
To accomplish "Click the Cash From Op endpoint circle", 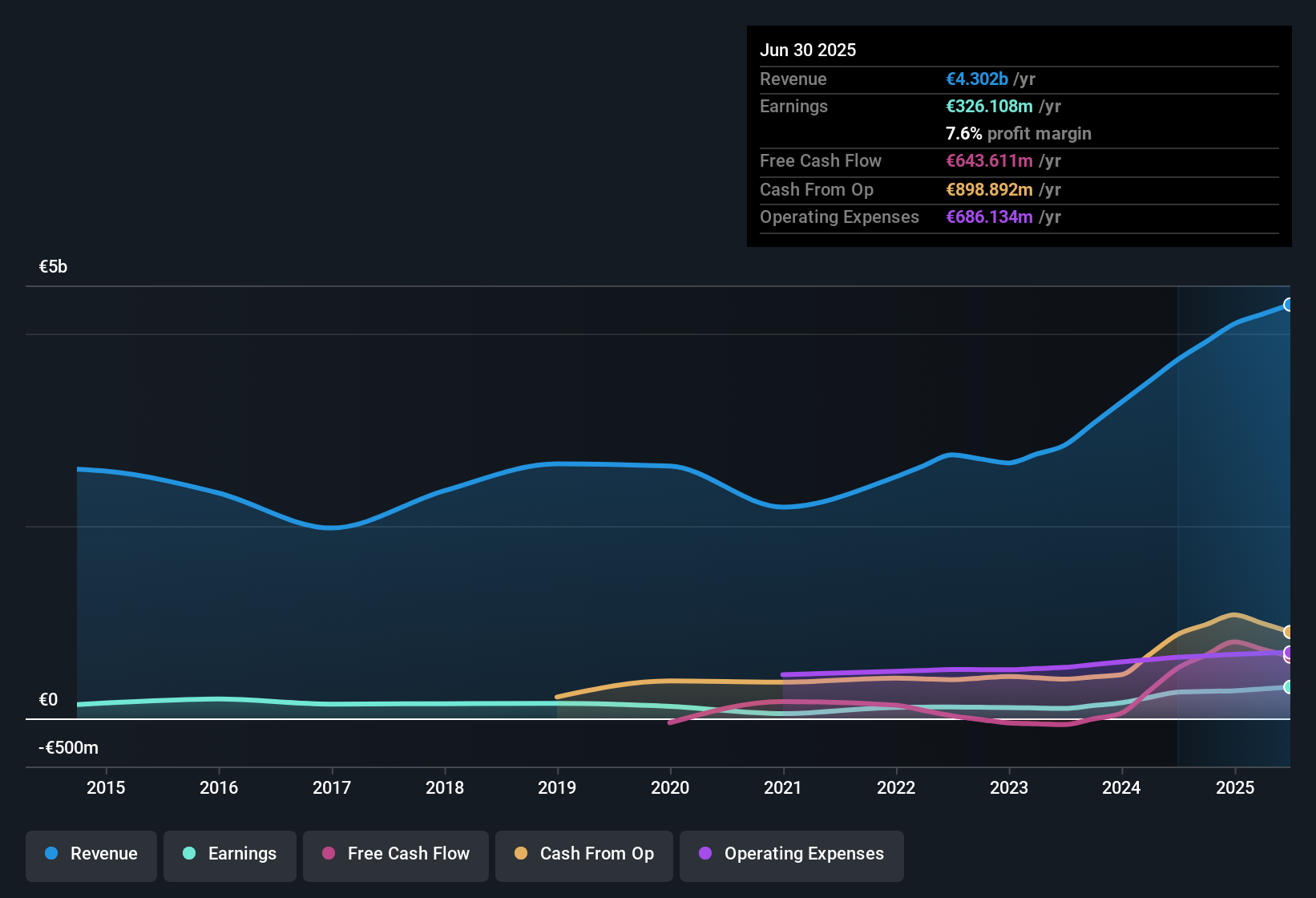I will (x=1289, y=633).
